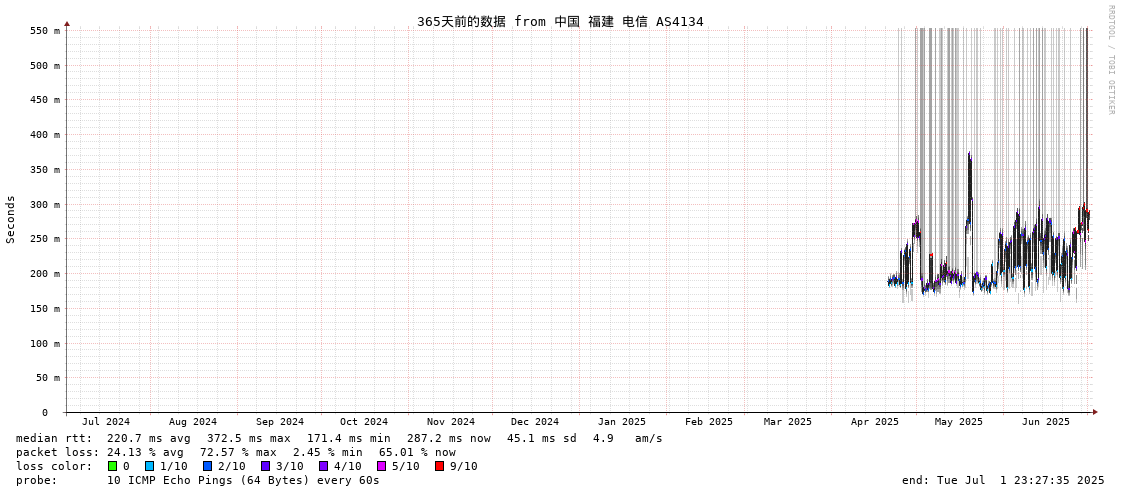Click the '287.2 ms now' rtt value
The width and height of the screenshot is (1121, 494).
[449, 438]
